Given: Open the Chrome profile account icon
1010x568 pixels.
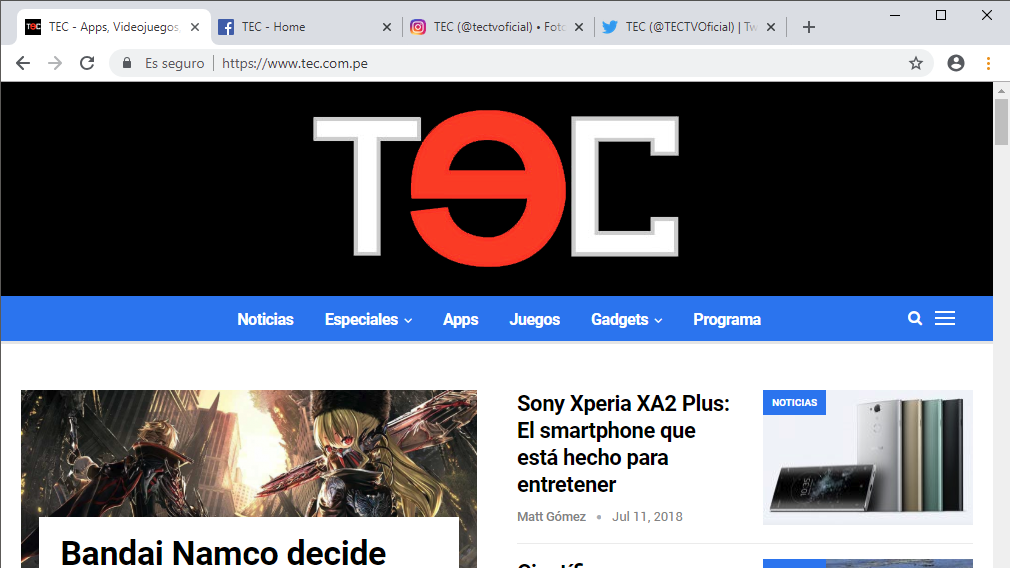Looking at the screenshot, I should [x=956, y=63].
